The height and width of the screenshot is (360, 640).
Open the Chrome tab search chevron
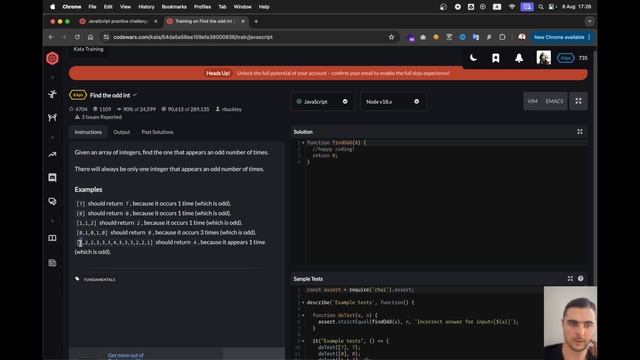pos(589,21)
